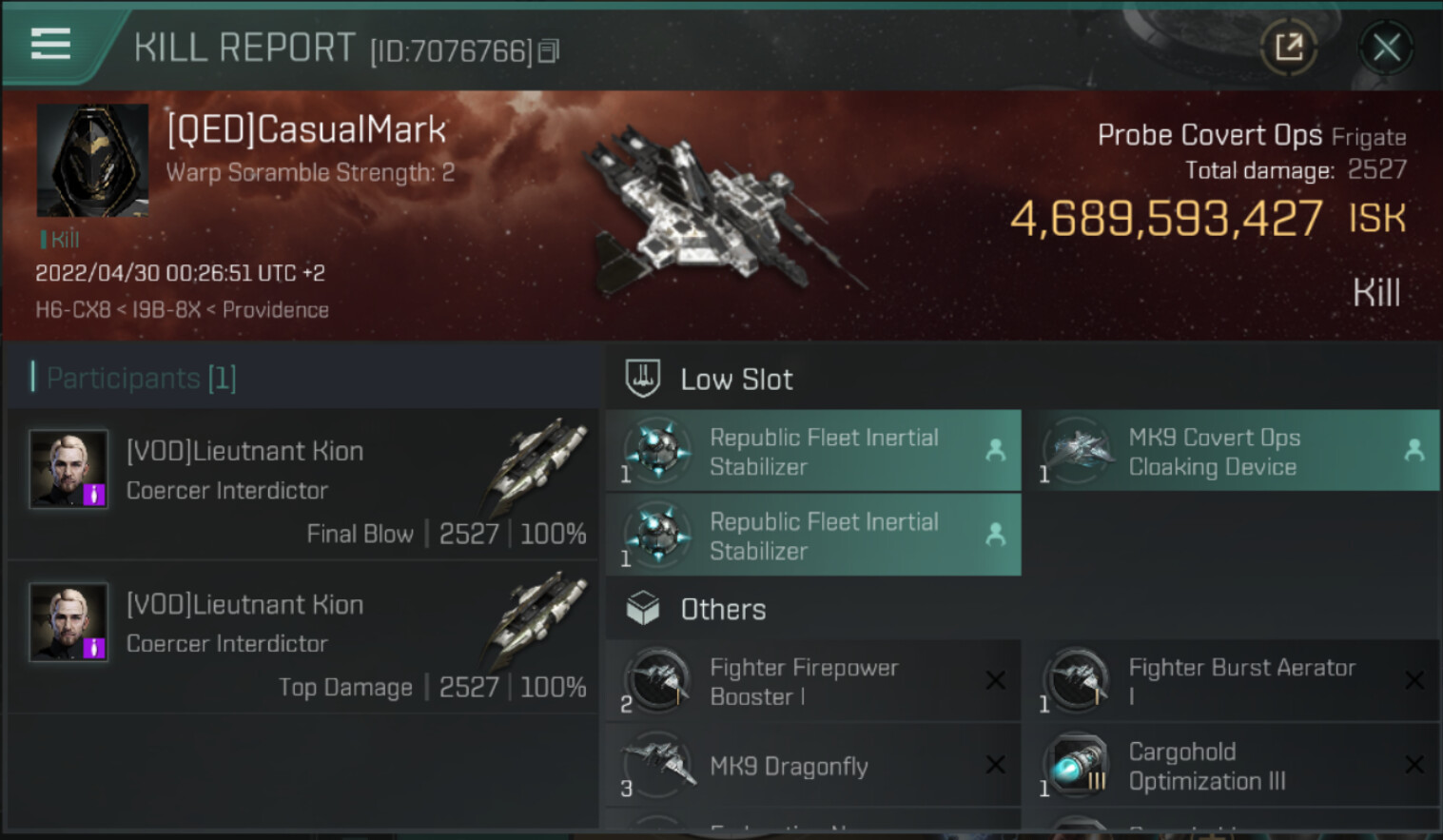
Task: Close the kill report window
Action: tap(1385, 47)
